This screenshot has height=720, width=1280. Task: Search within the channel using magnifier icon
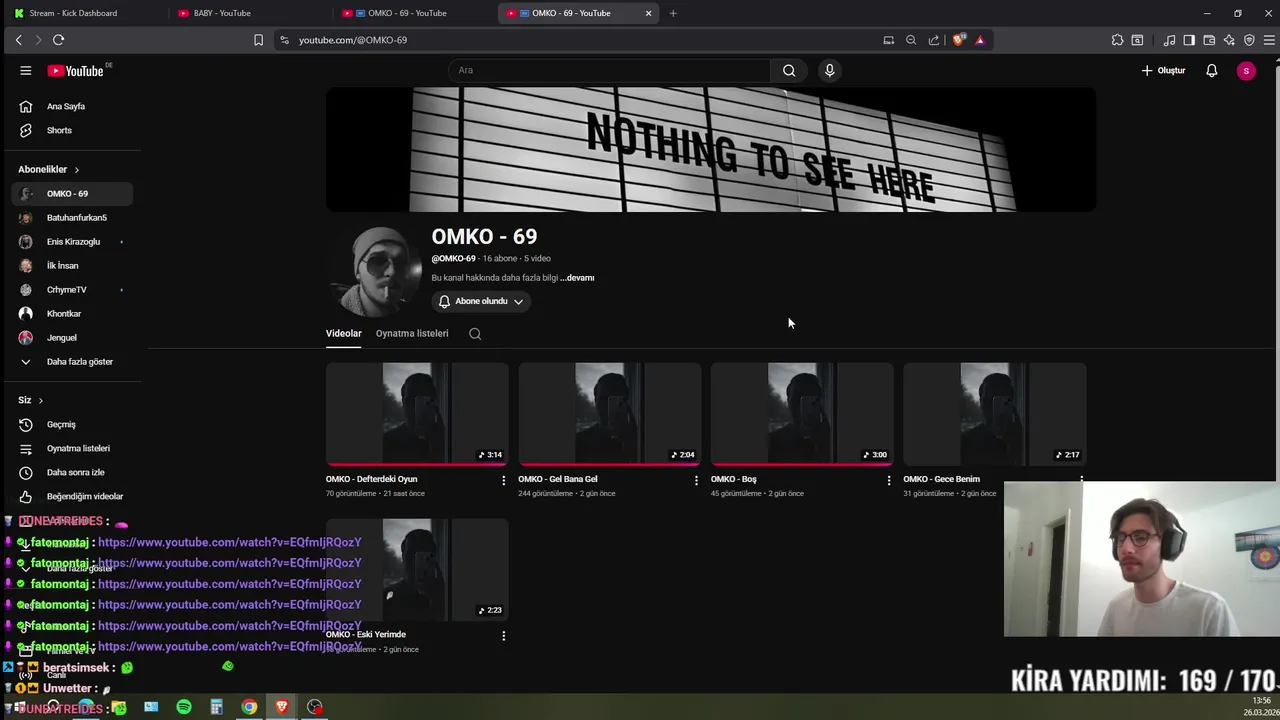(475, 334)
